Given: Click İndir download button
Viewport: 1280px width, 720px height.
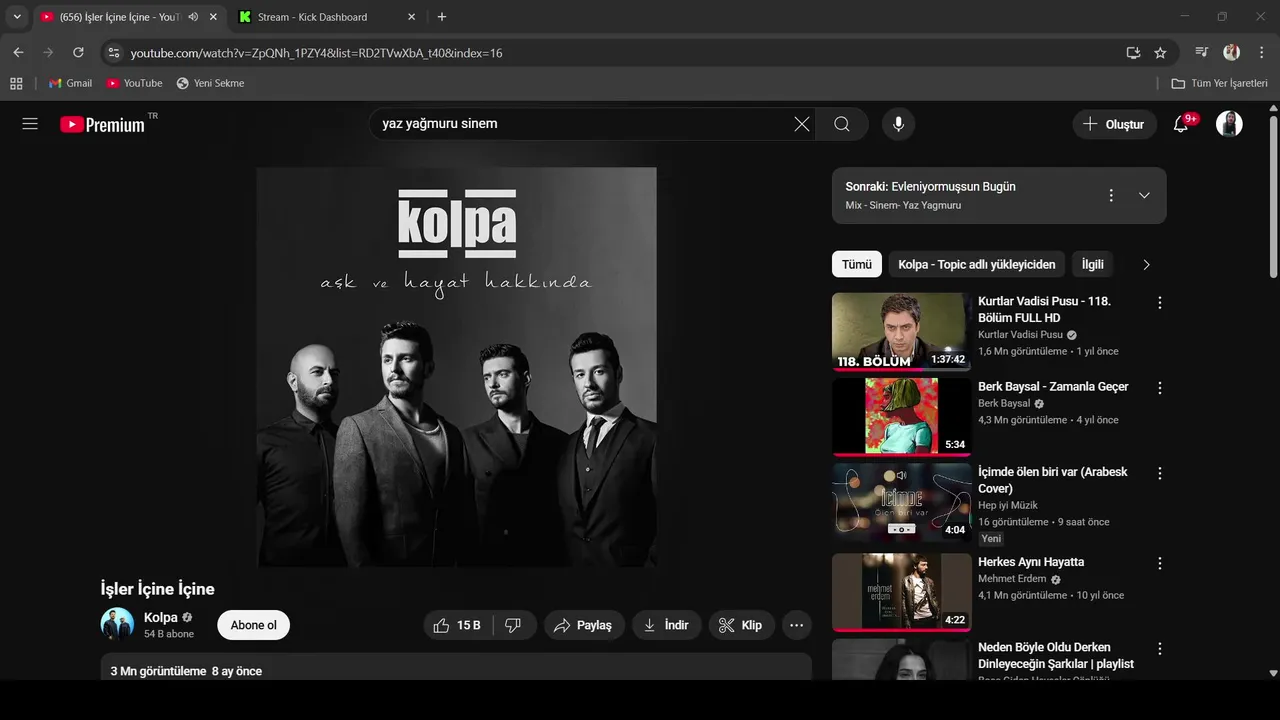Looking at the screenshot, I should tap(666, 625).
